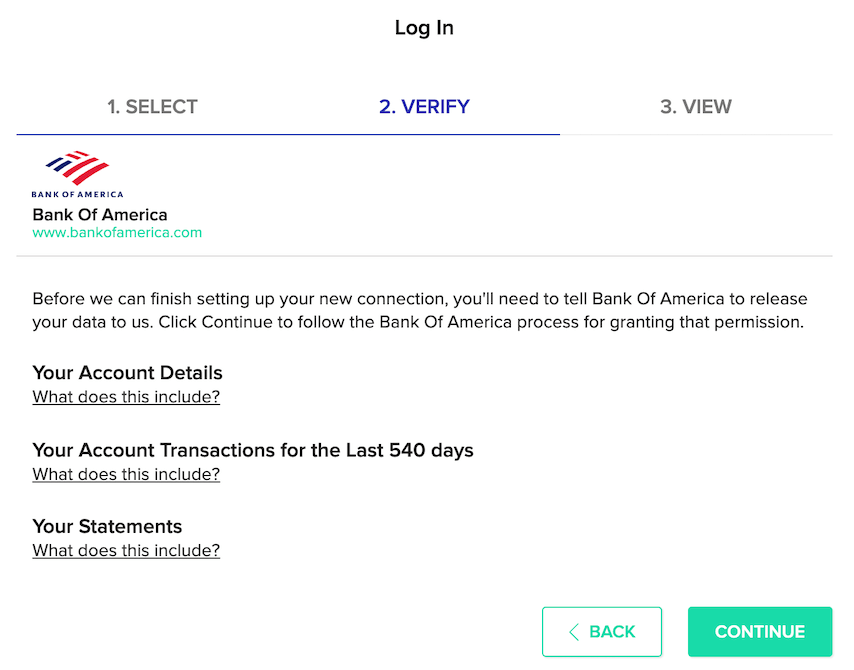Click the divider line below the bank website link
Viewport: 854px width, 670px height.
pyautogui.click(x=424, y=256)
